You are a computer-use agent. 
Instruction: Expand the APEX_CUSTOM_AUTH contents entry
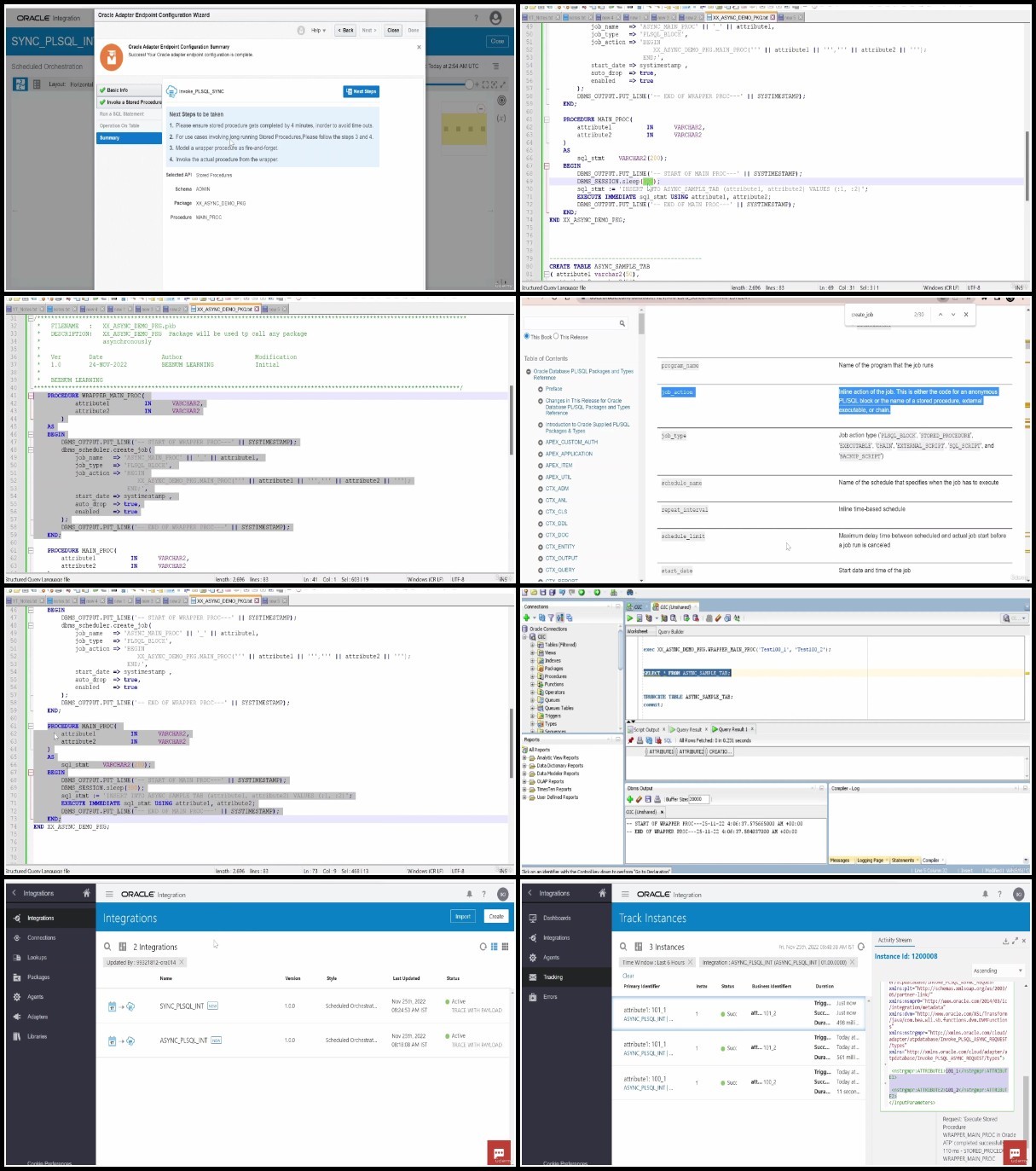(x=540, y=442)
